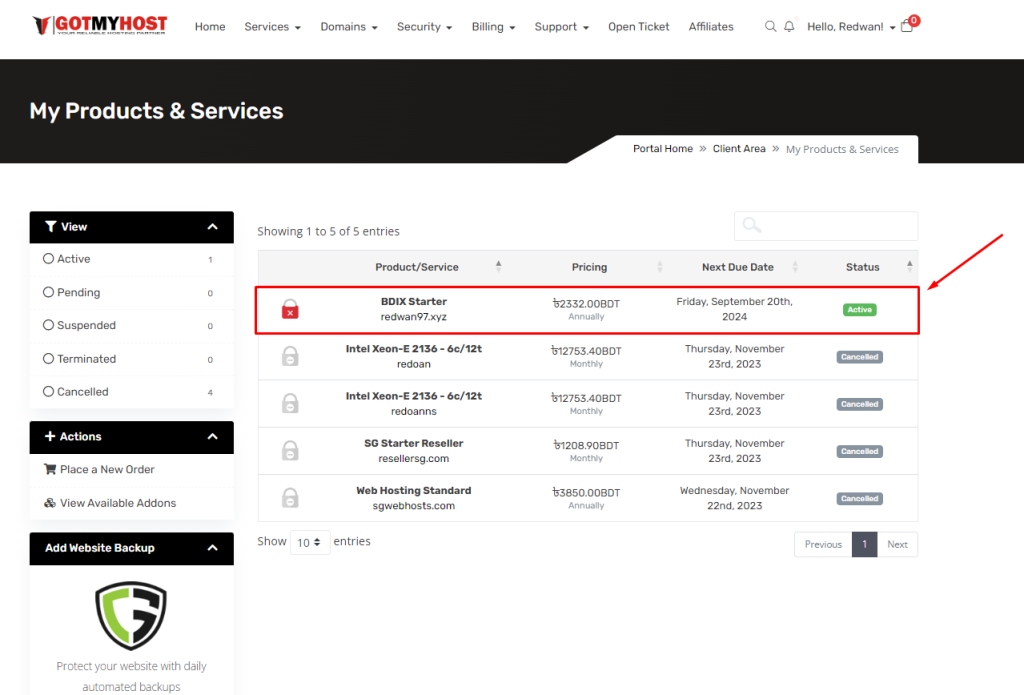Open the shopping cart icon
This screenshot has width=1024, height=695.
(907, 27)
